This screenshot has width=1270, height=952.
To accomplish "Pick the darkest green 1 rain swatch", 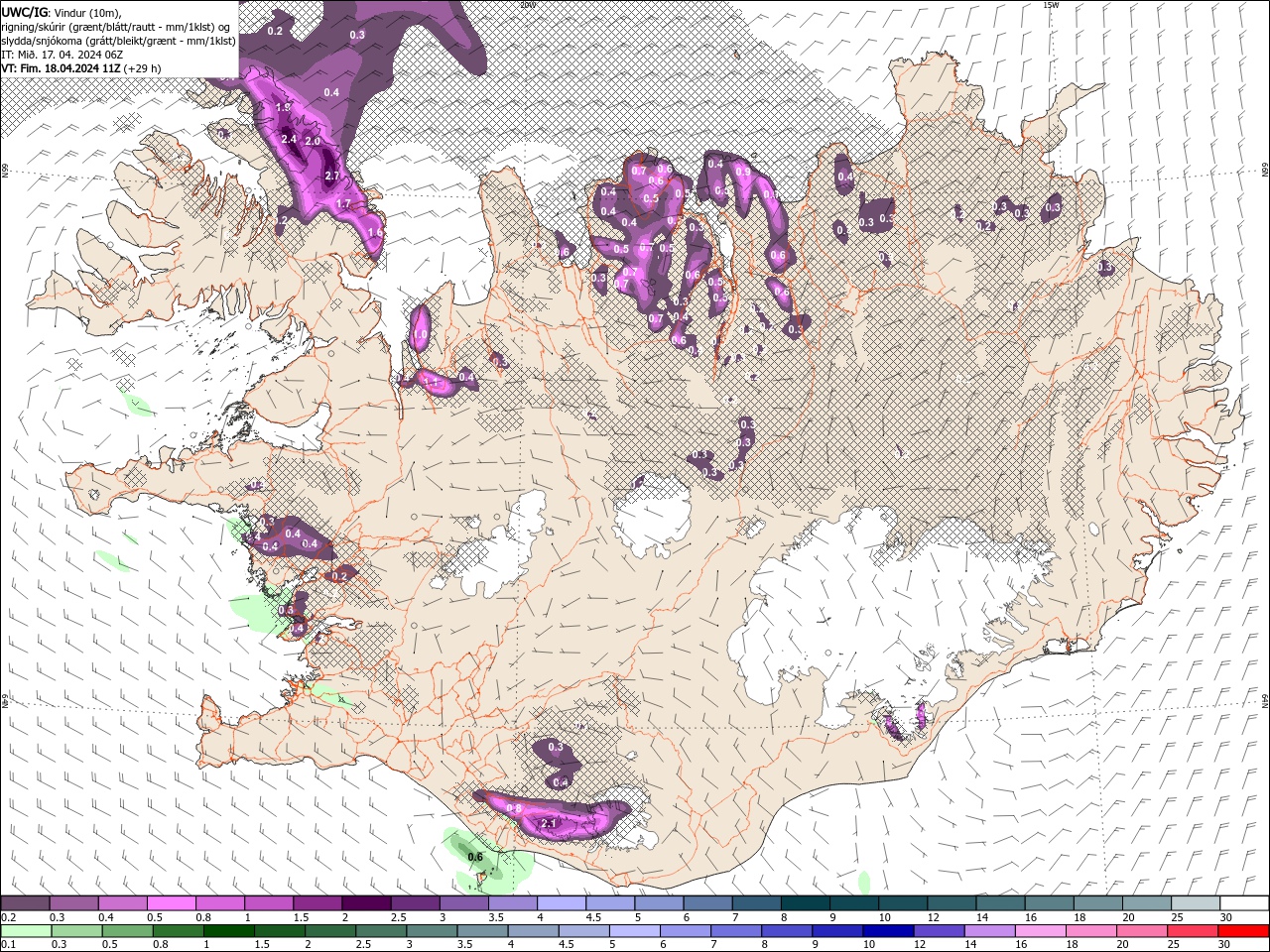I will [228, 930].
